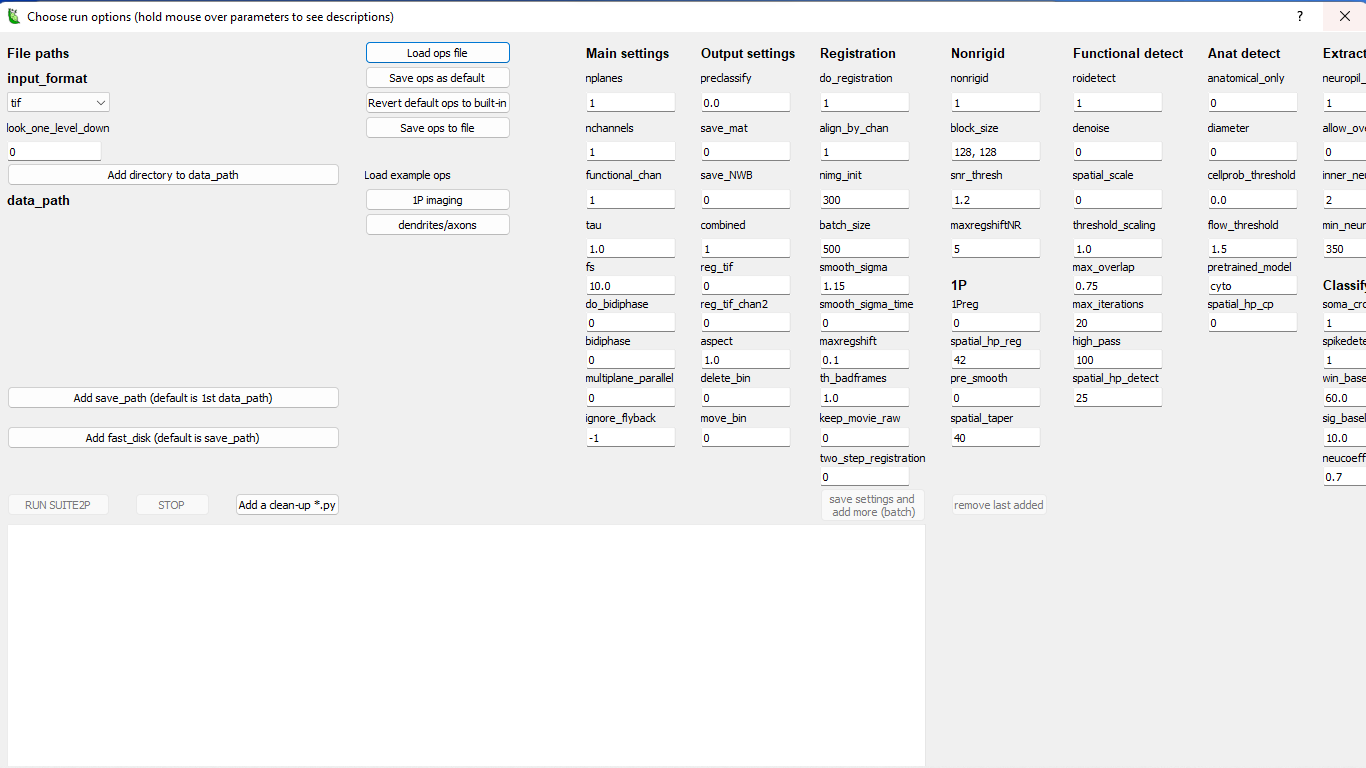Screen dimensions: 1366x768
Task: Click Add fast_disk button
Action: pyautogui.click(x=172, y=437)
